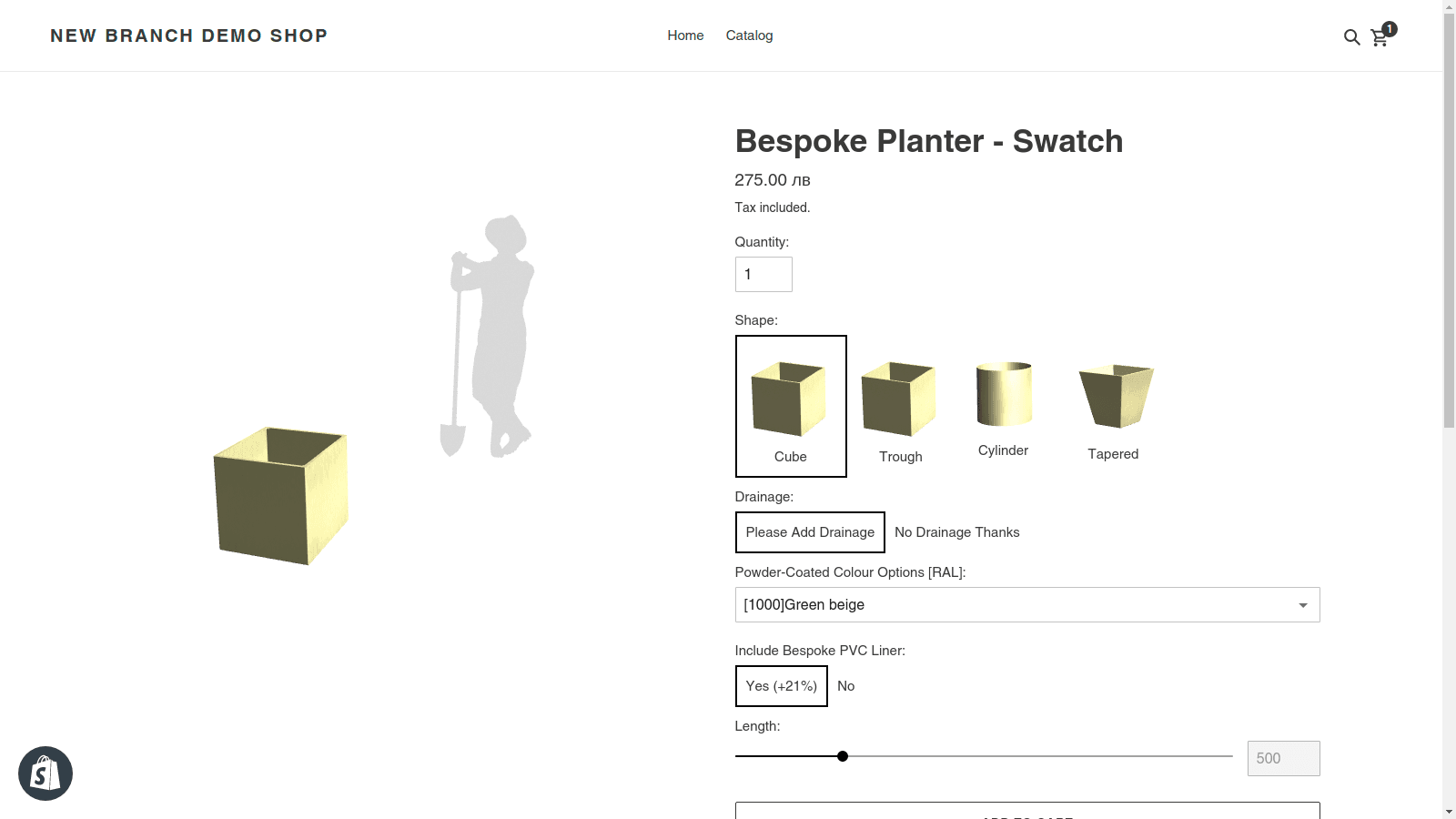
Task: Open the Powder-Coated Colour Options dropdown
Action: point(1026,604)
